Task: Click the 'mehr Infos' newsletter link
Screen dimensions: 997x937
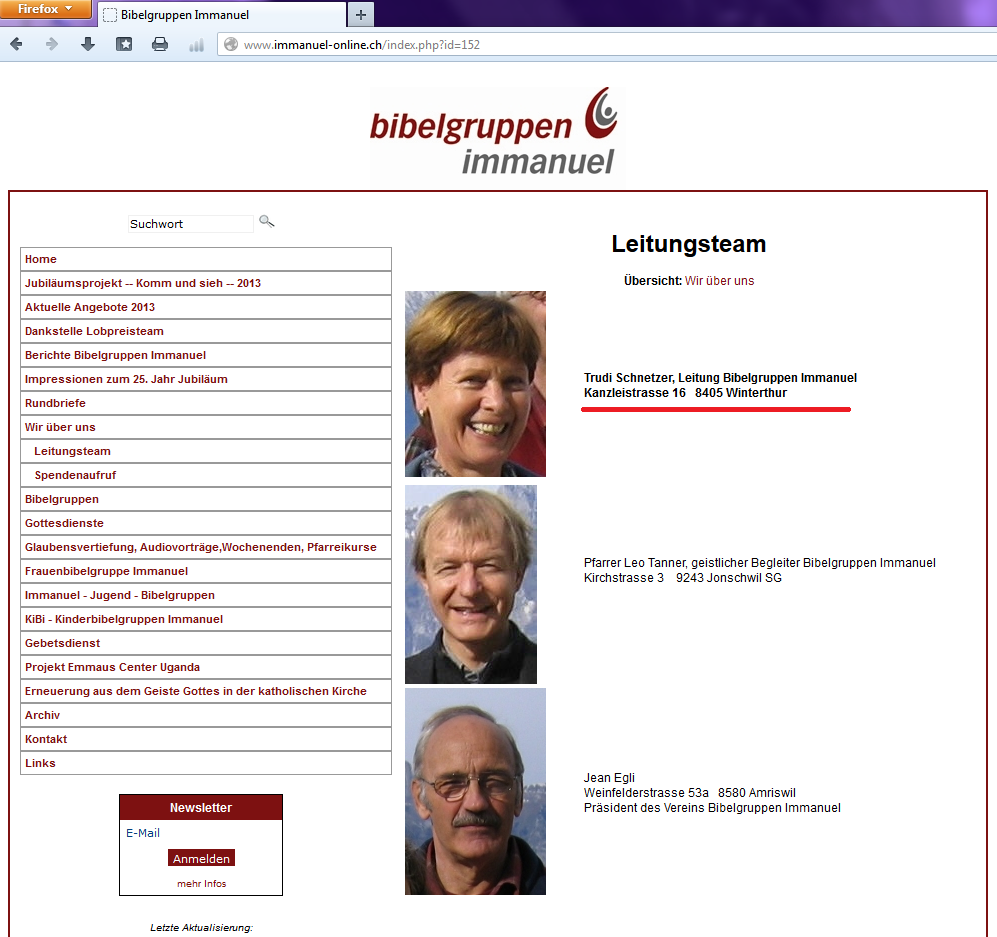Action: pos(201,883)
